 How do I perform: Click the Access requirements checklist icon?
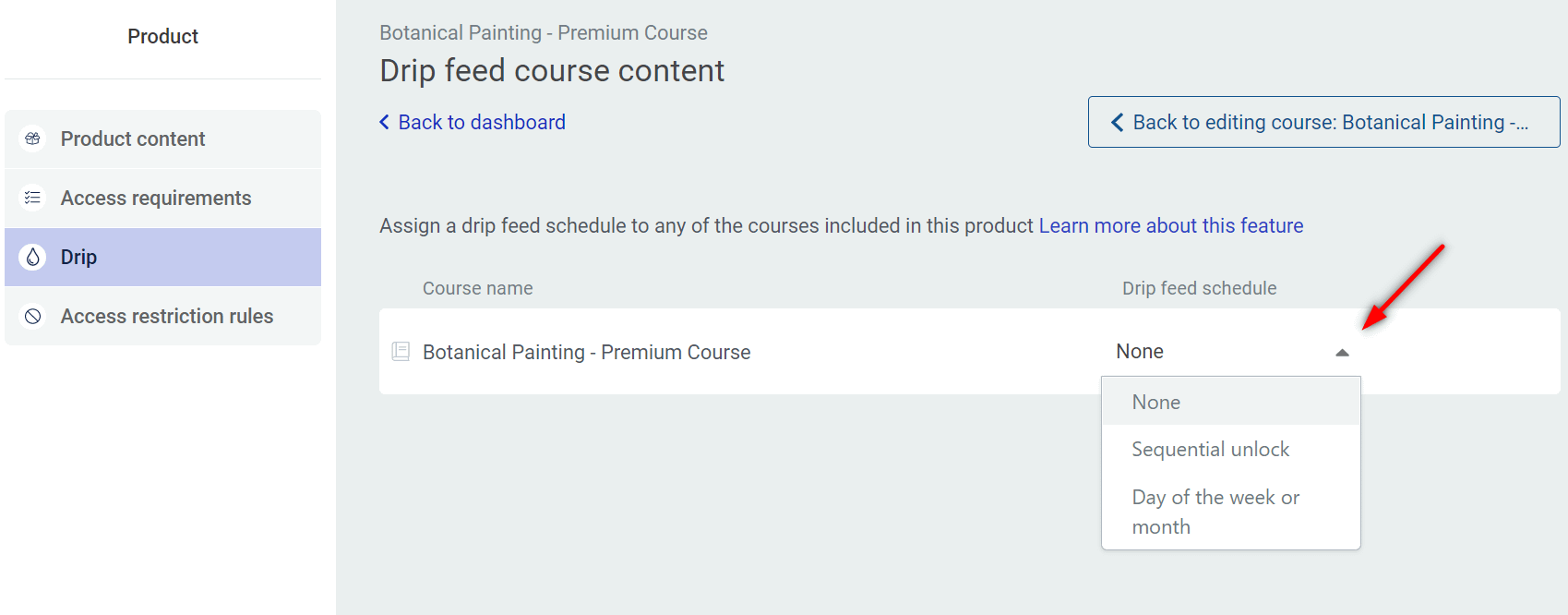(x=33, y=198)
